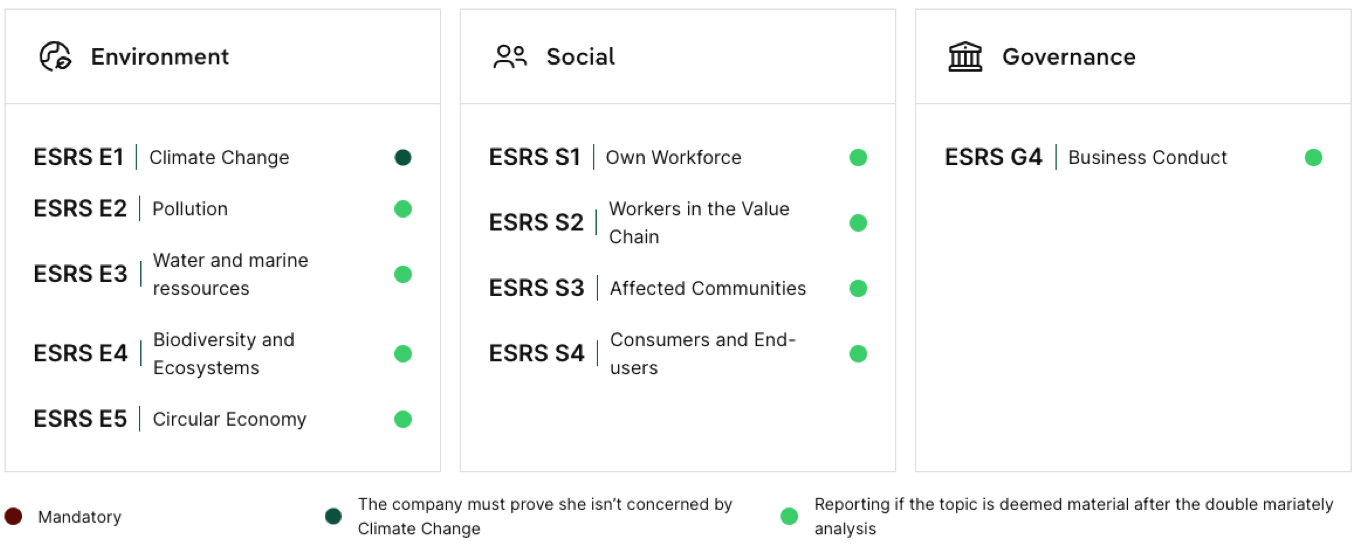Click the green dot next to Affected Communities

[858, 288]
